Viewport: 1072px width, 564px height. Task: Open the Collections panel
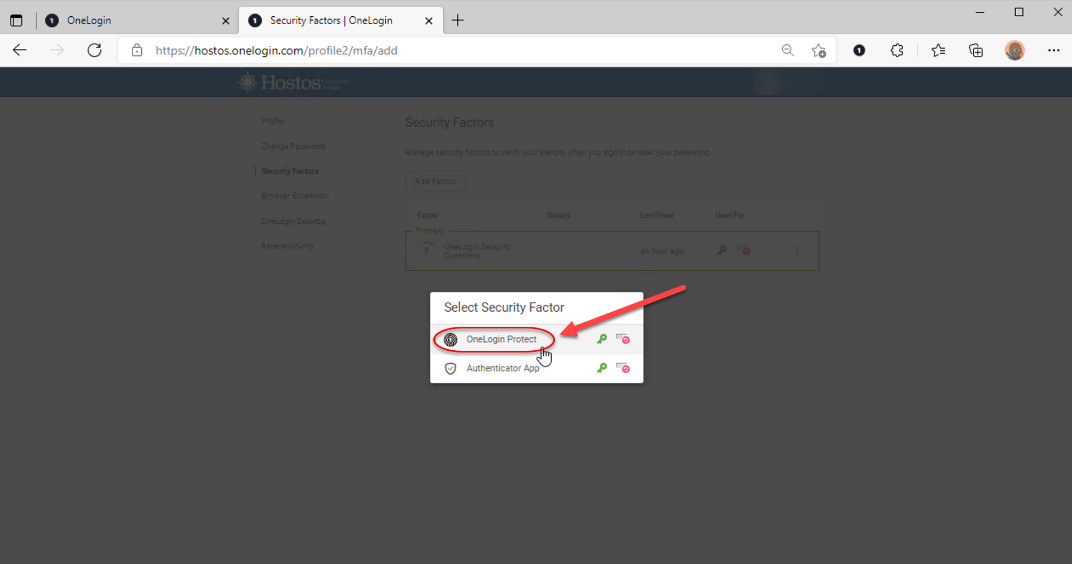(976, 51)
